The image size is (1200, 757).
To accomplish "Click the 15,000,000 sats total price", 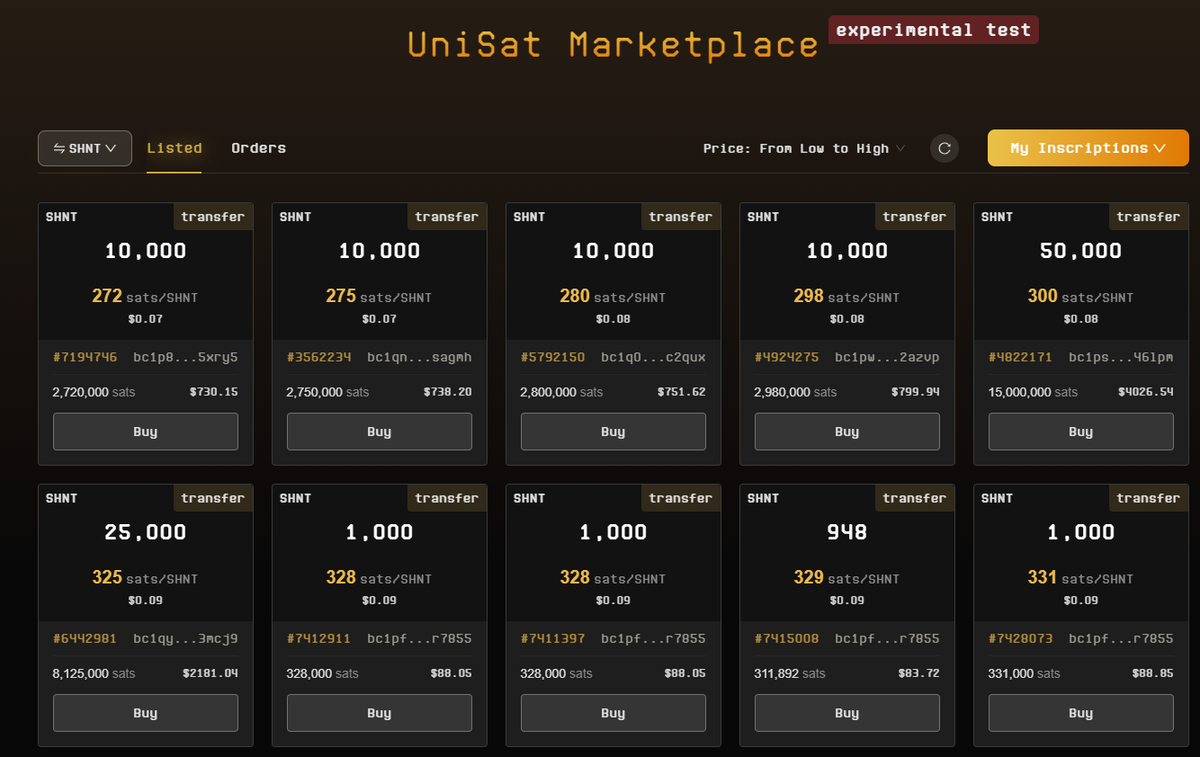I will click(1033, 392).
